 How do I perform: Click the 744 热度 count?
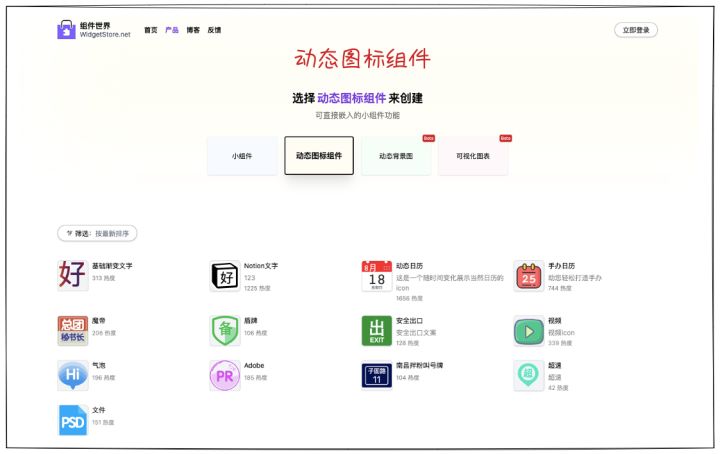pyautogui.click(x=560, y=288)
